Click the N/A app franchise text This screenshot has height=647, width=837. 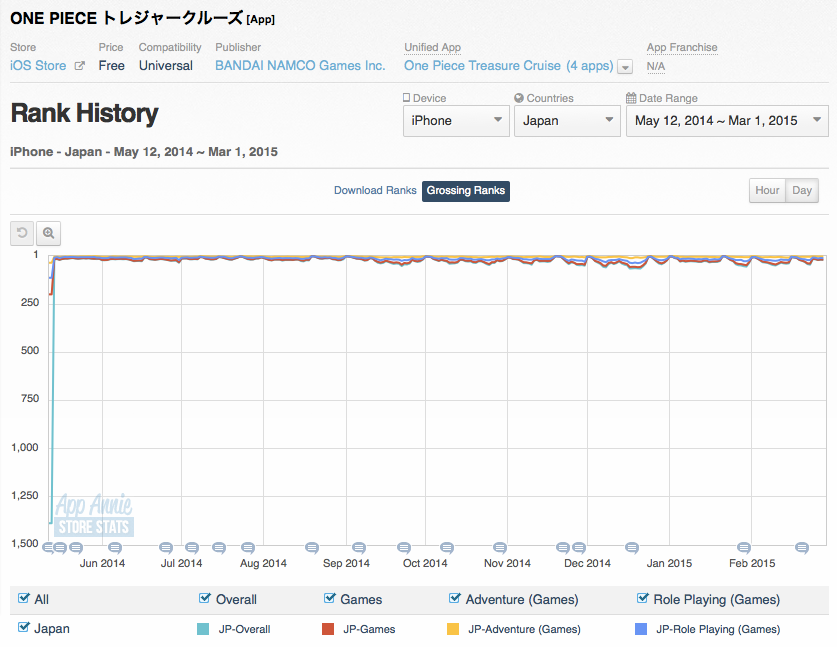point(656,66)
